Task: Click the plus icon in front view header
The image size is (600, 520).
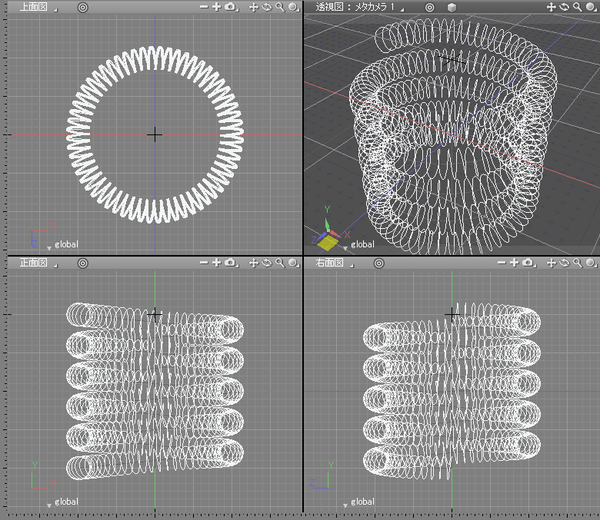Action: [217, 262]
